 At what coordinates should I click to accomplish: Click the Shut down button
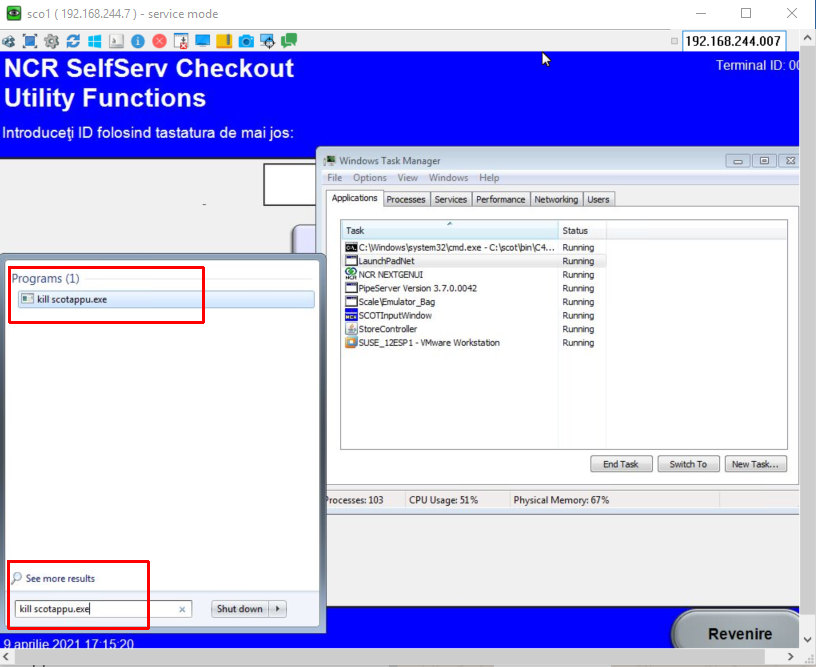pos(239,609)
